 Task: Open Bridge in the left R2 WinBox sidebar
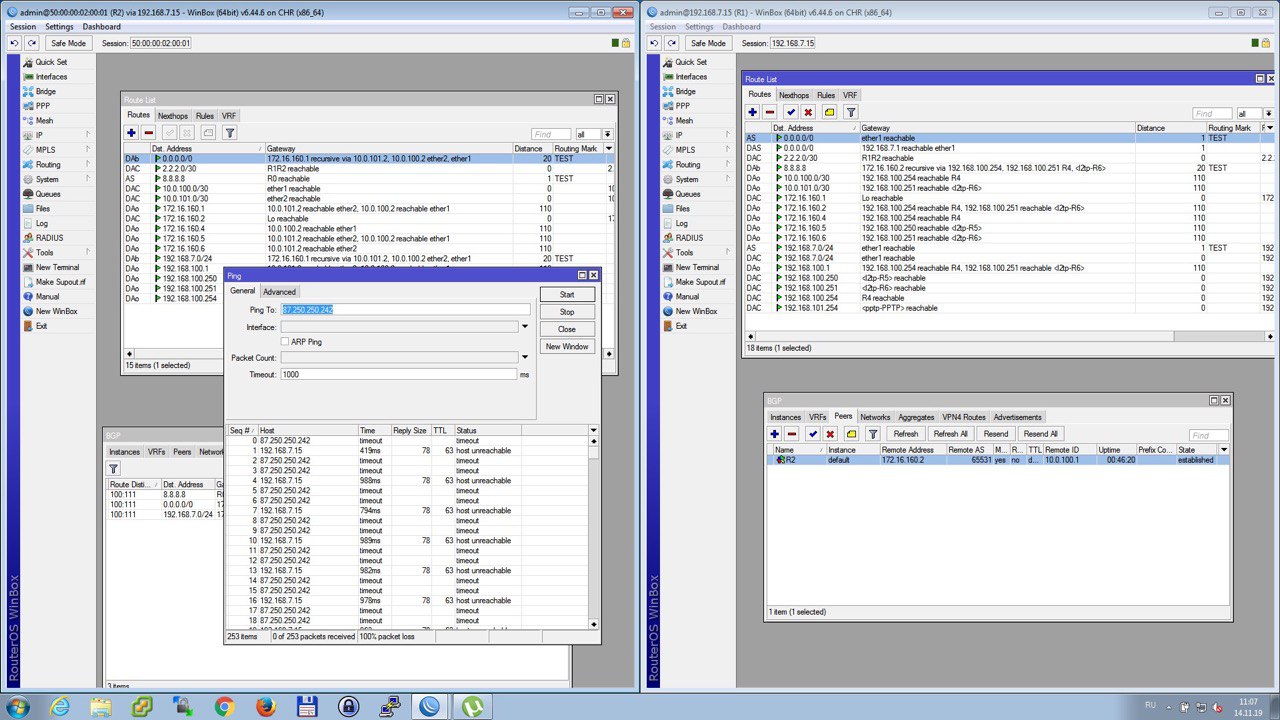click(46, 91)
